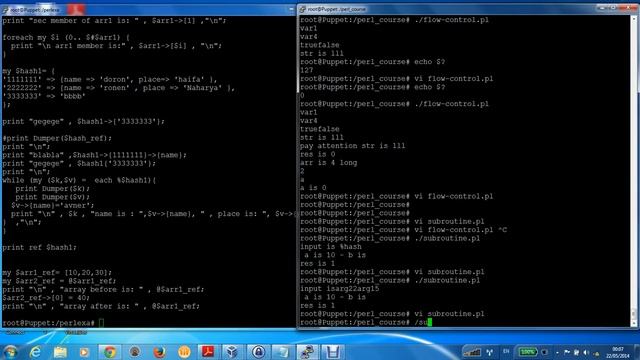Open Windows Explorer folder icon in taskbar
640x360 pixels.
click(60, 352)
